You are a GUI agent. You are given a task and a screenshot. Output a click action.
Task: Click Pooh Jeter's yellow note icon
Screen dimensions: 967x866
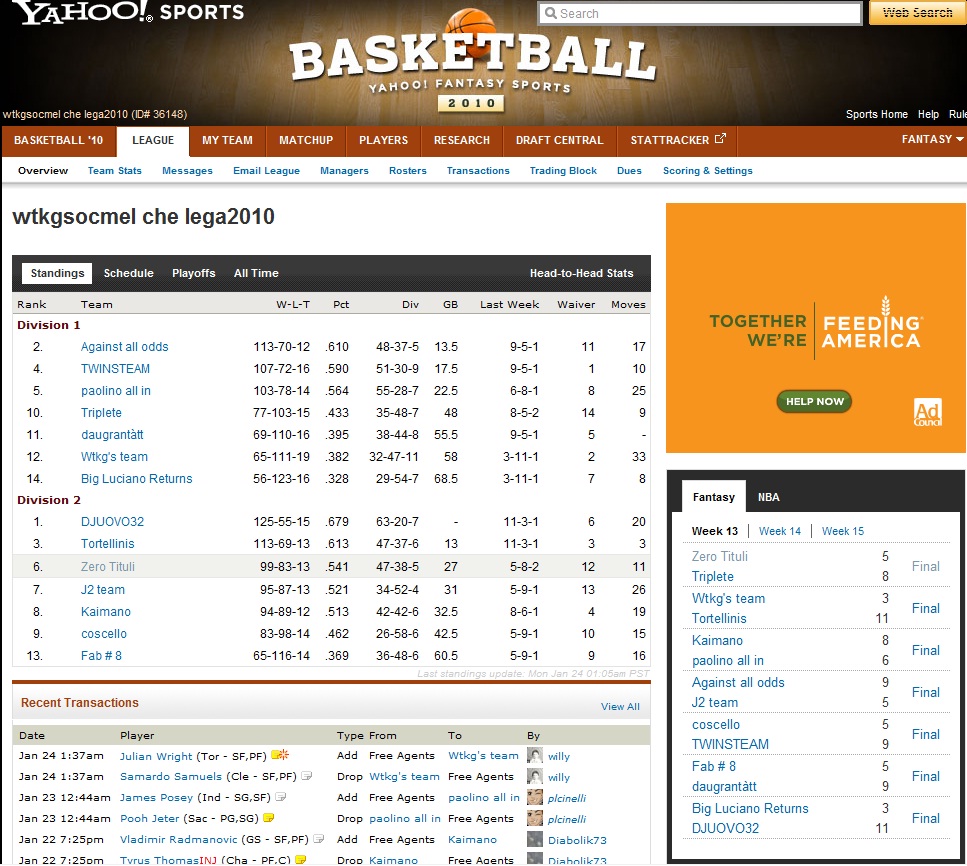click(269, 818)
